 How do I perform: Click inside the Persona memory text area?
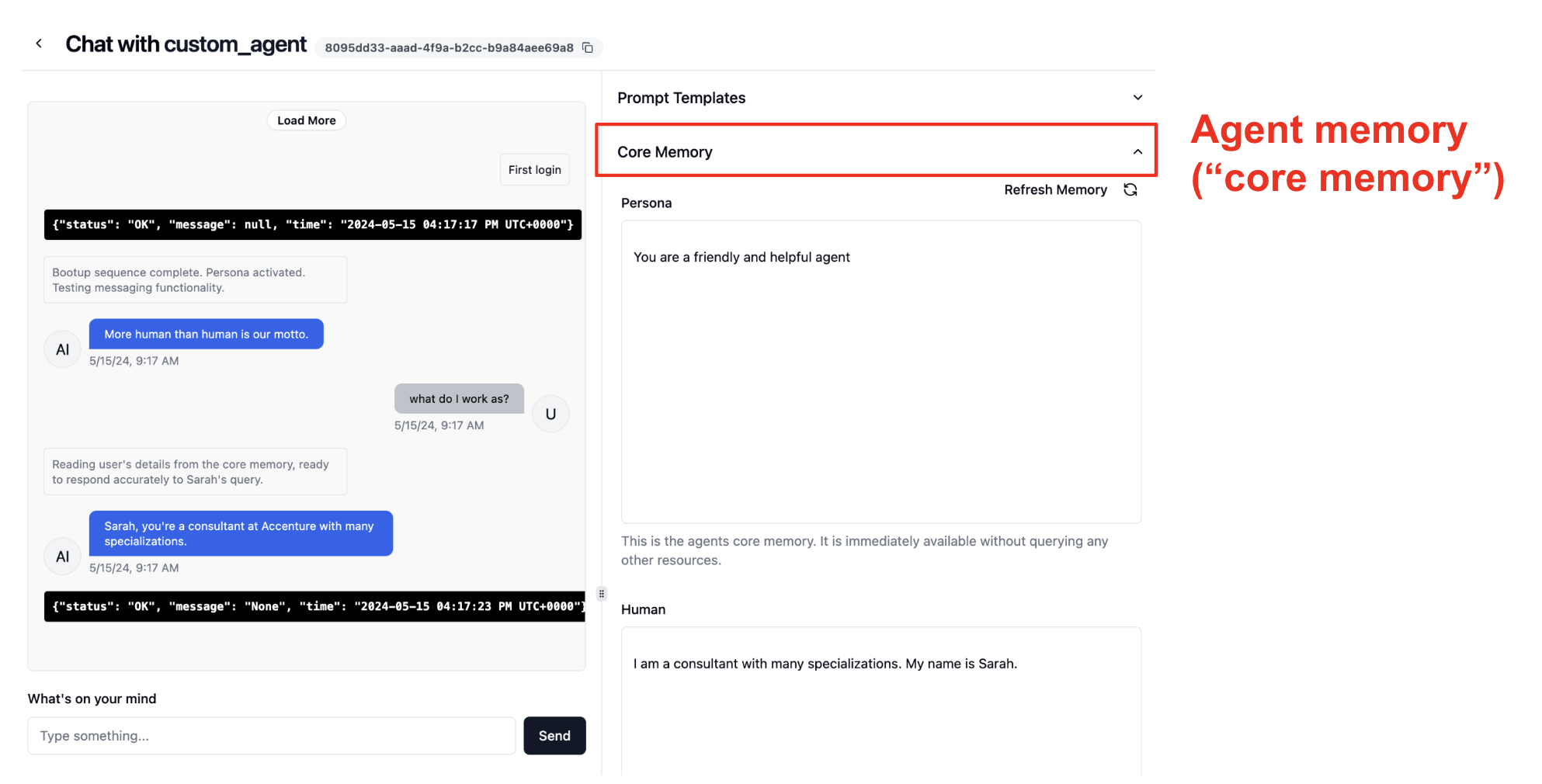(x=880, y=373)
